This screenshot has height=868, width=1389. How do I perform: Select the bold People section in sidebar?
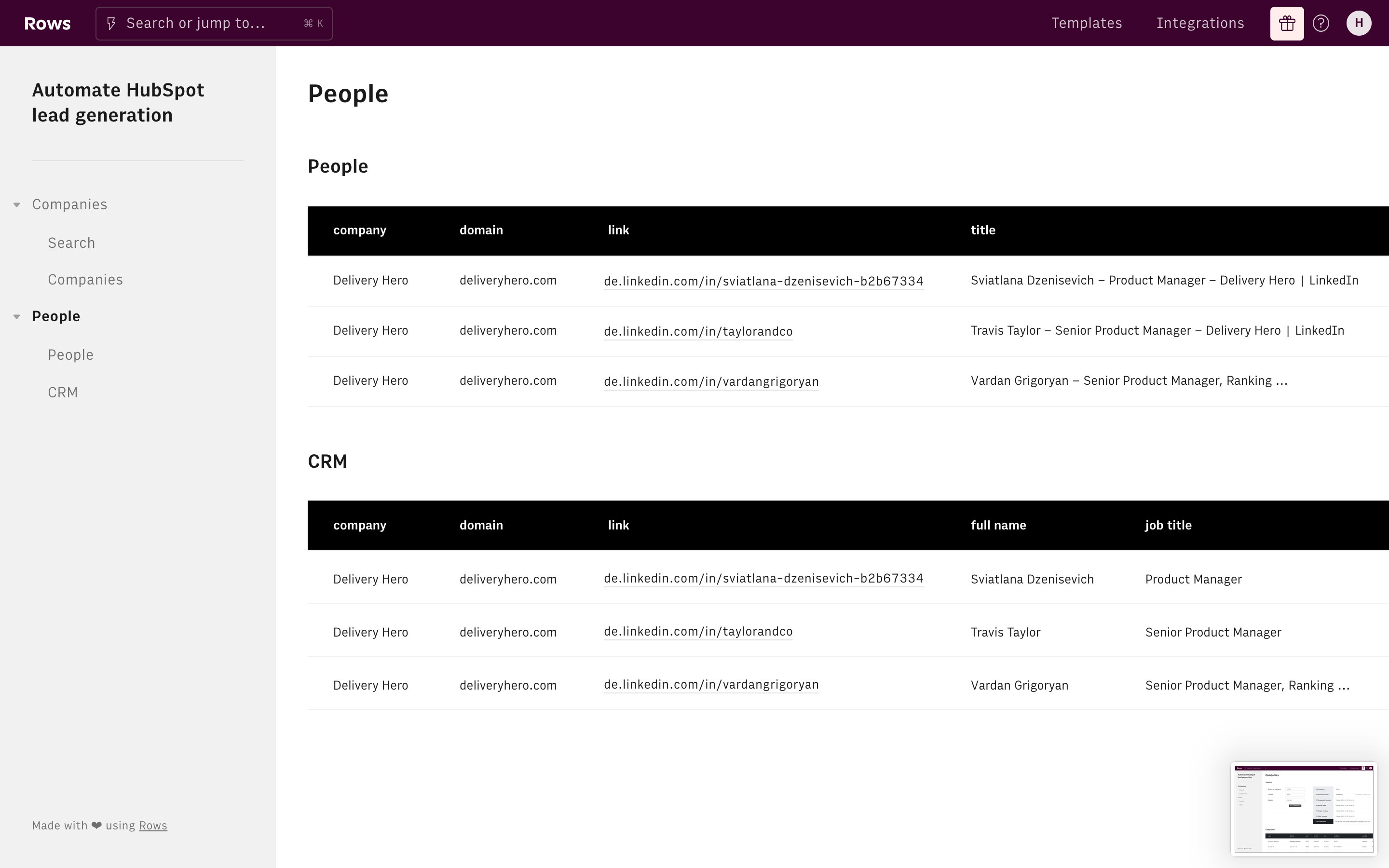tap(56, 316)
